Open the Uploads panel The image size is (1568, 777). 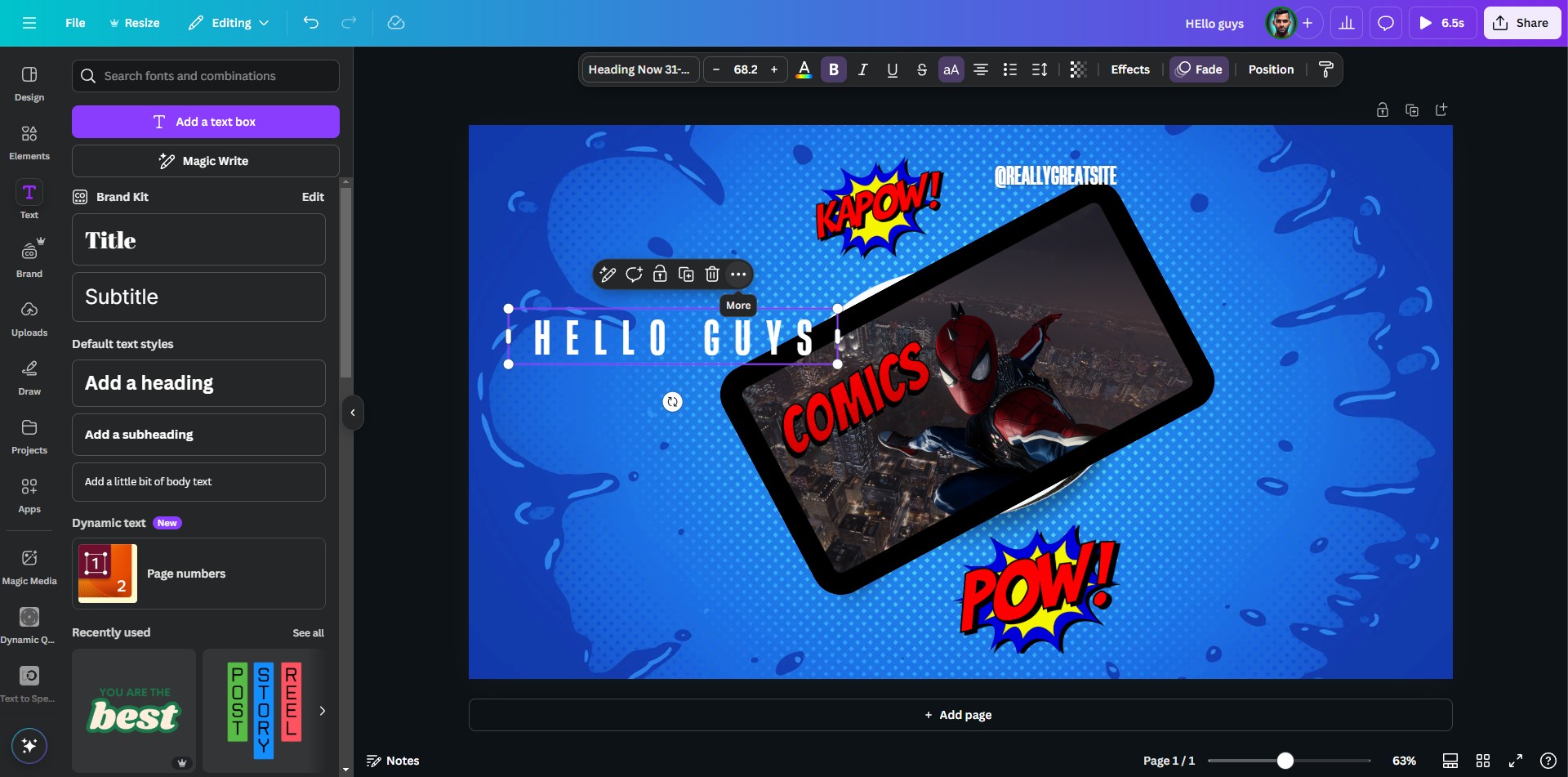29,319
